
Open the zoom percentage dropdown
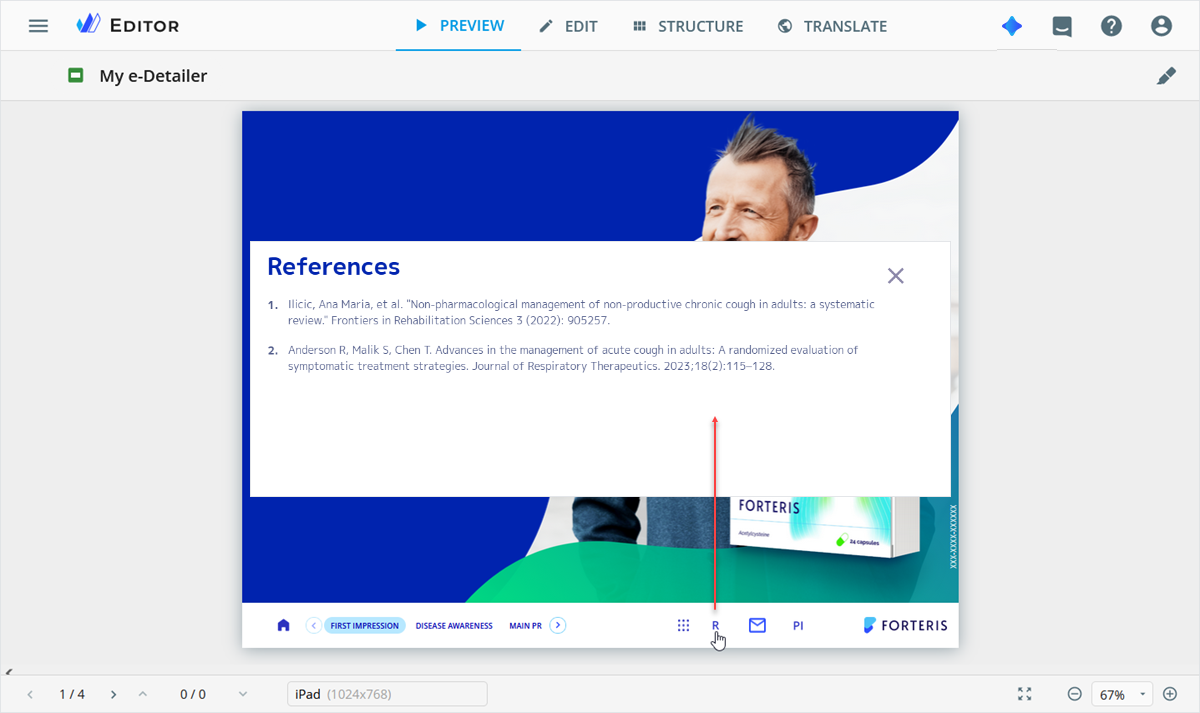click(1122, 694)
